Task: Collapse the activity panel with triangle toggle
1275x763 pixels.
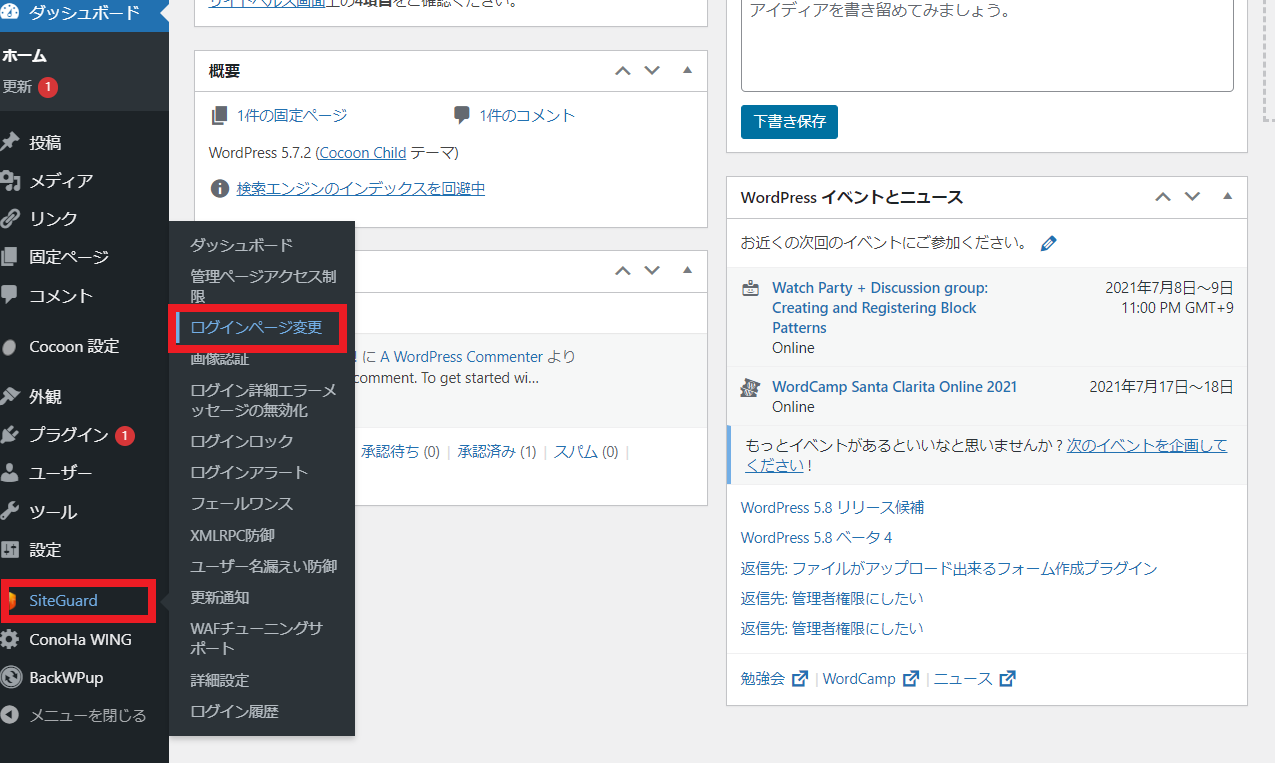Action: coord(687,269)
